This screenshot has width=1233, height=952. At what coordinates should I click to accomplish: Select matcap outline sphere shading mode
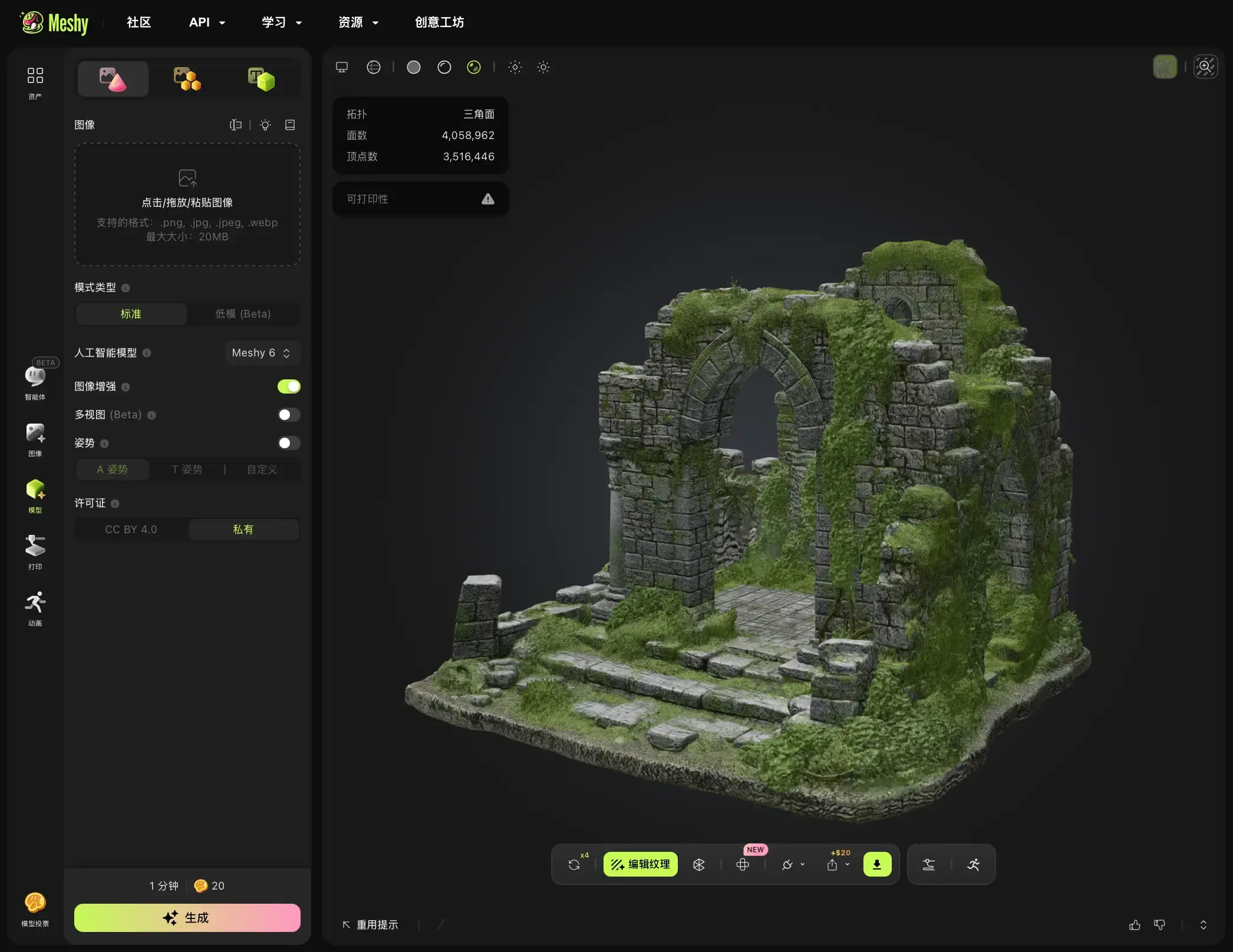tap(444, 67)
